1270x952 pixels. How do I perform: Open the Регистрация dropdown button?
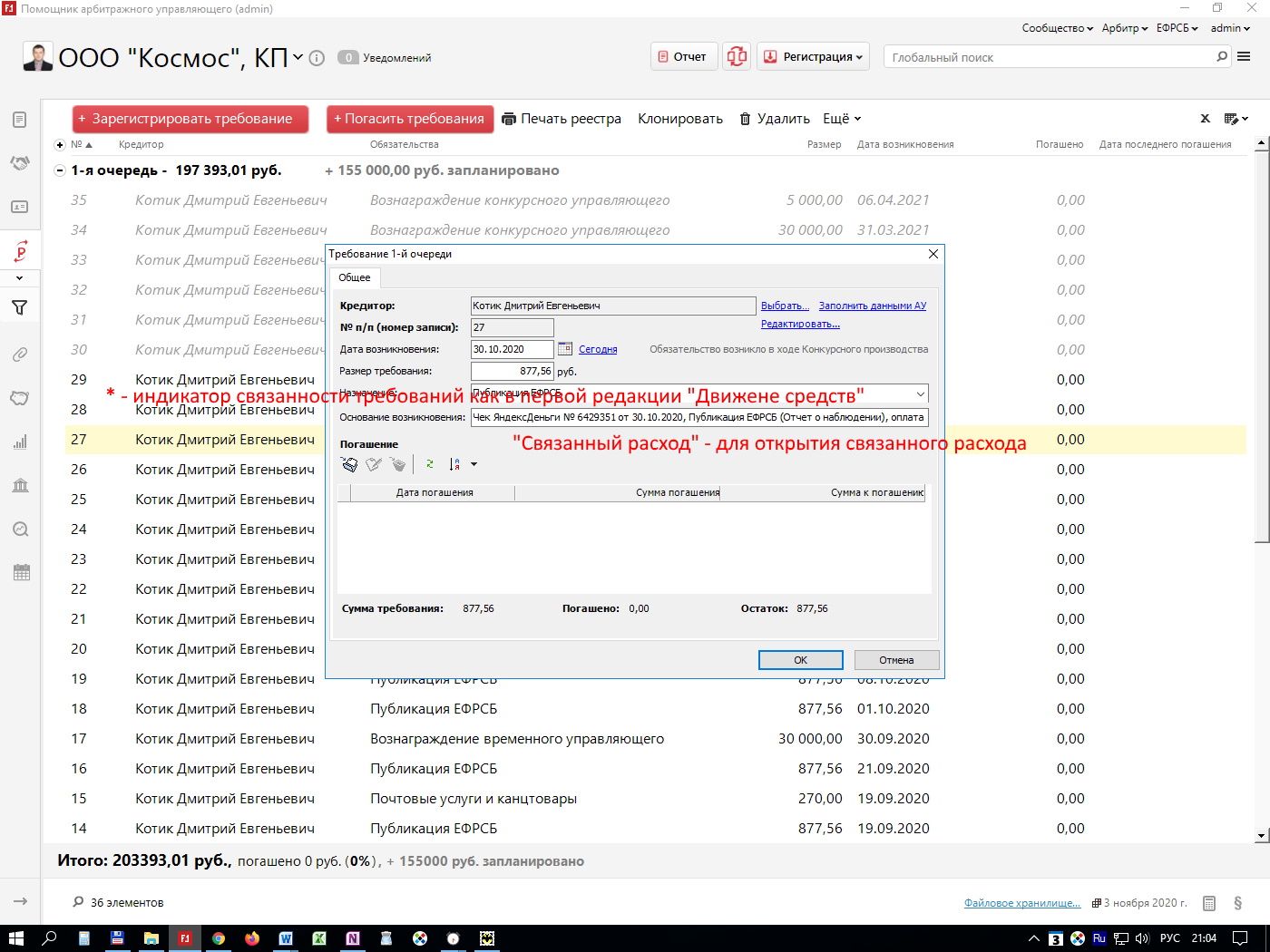(x=814, y=56)
